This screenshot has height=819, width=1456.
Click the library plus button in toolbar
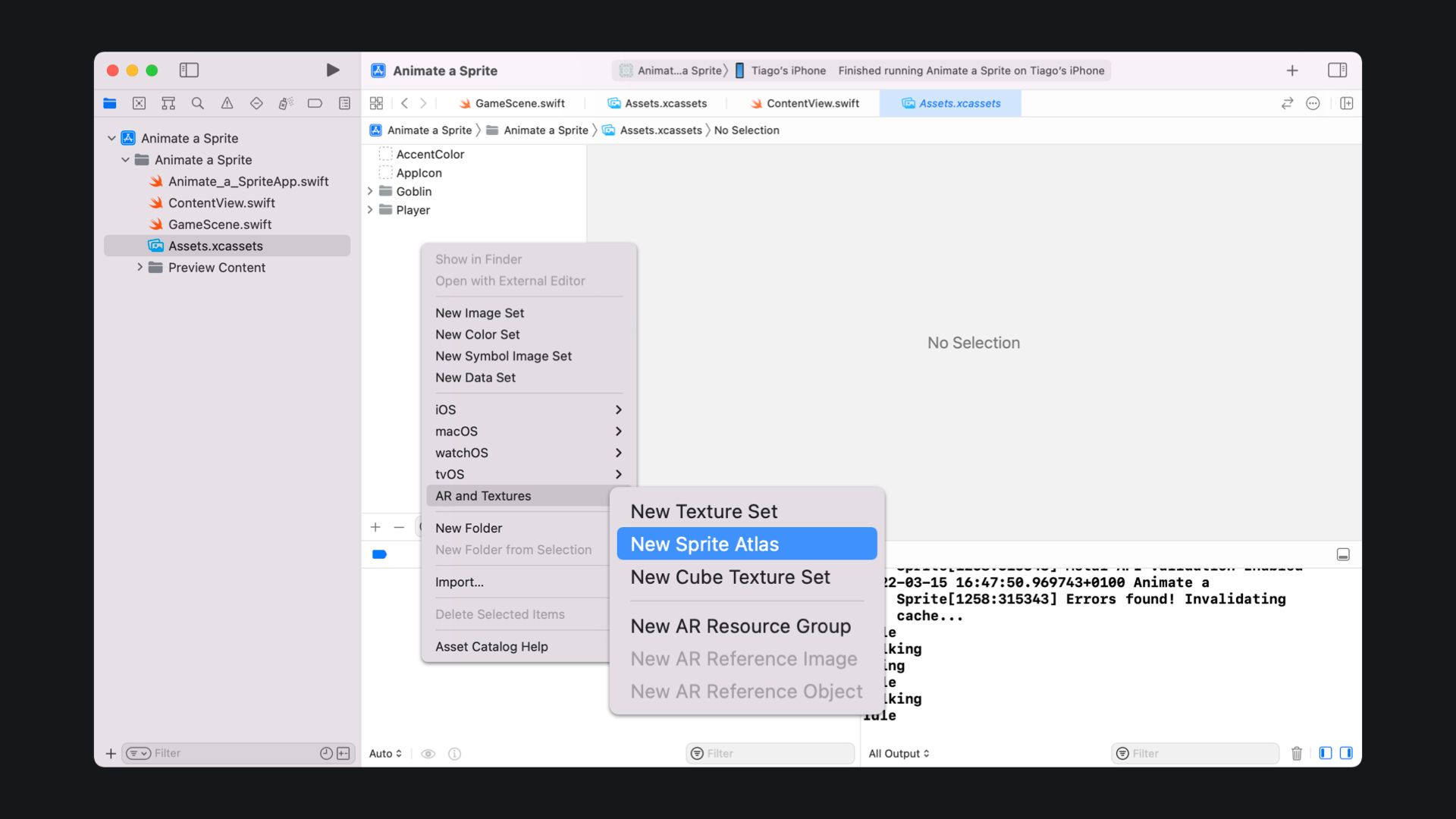pyautogui.click(x=1292, y=71)
